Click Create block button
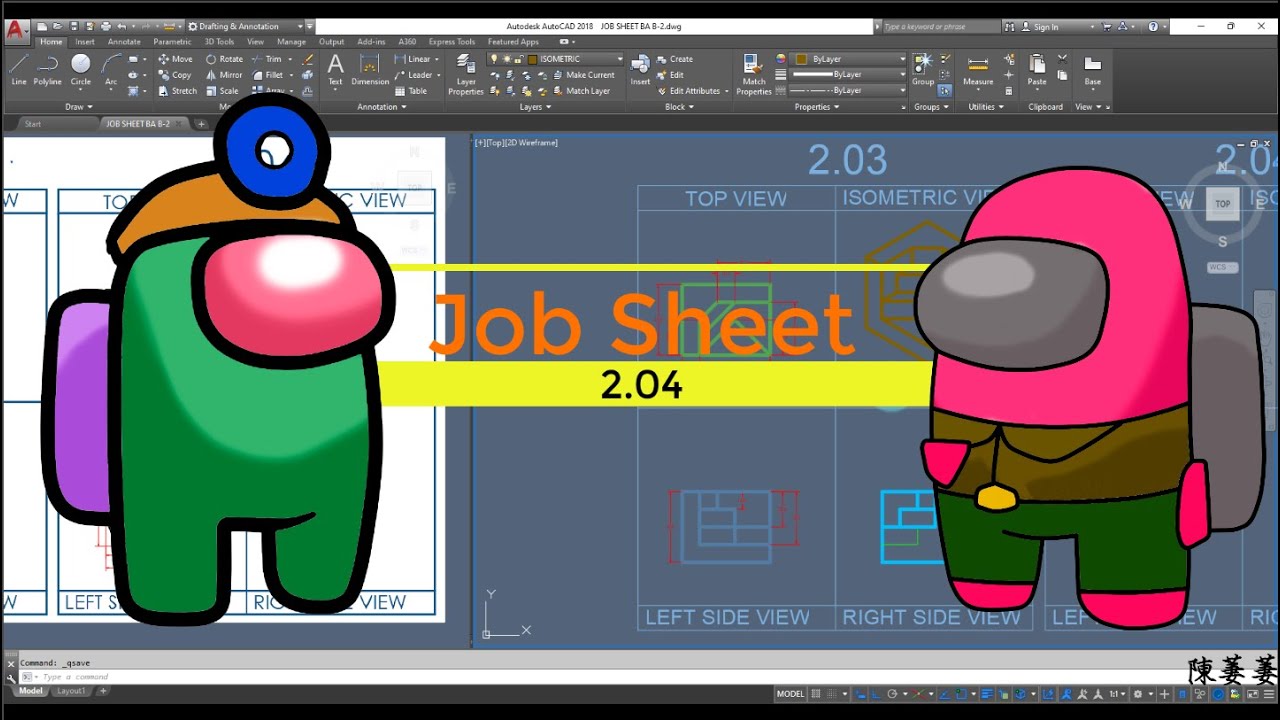This screenshot has width=1280, height=720. click(x=675, y=59)
